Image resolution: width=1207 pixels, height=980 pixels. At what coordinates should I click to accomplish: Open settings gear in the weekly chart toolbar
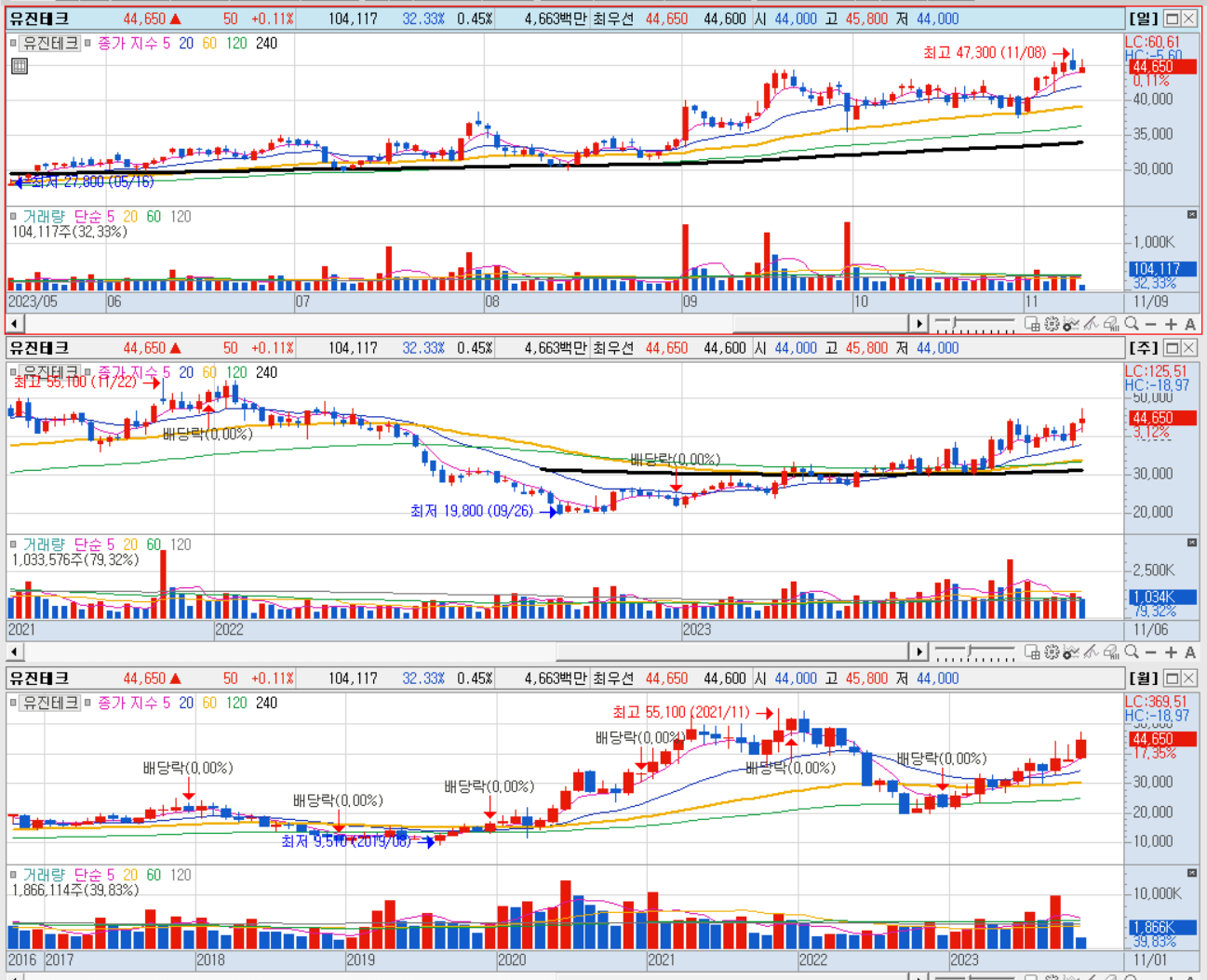pos(1052,651)
